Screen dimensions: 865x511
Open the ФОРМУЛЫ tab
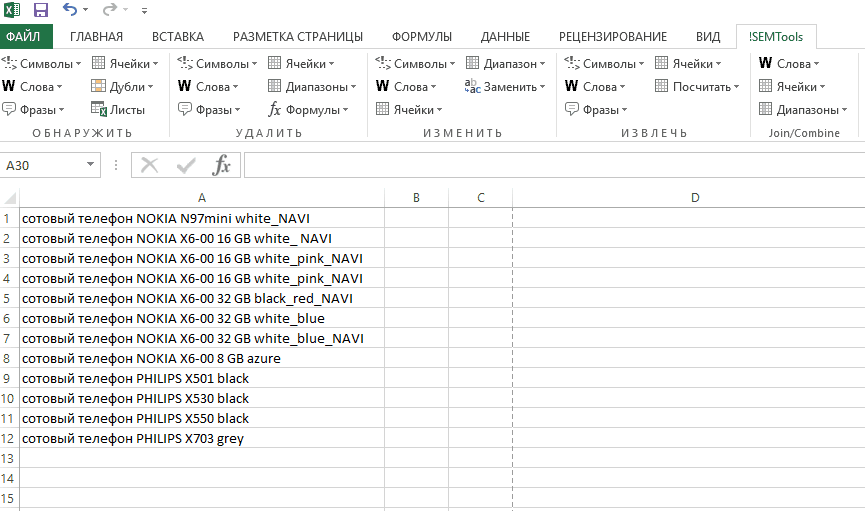[x=421, y=37]
